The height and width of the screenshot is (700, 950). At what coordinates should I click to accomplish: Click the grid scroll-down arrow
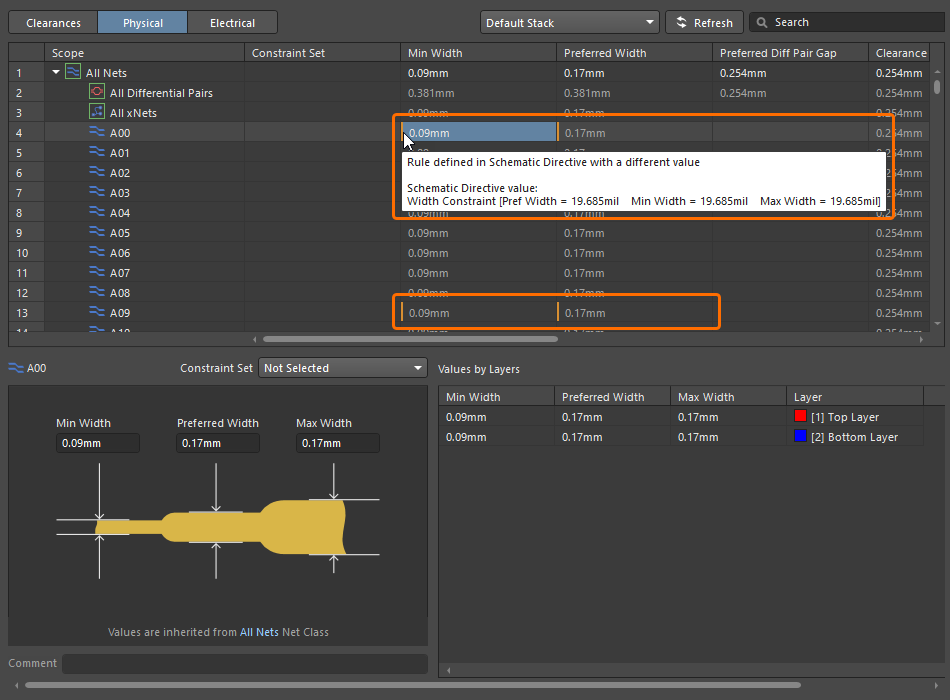[937, 324]
